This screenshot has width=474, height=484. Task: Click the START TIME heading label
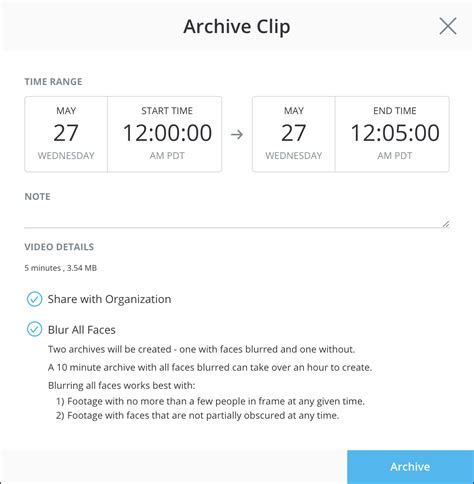pos(167,111)
